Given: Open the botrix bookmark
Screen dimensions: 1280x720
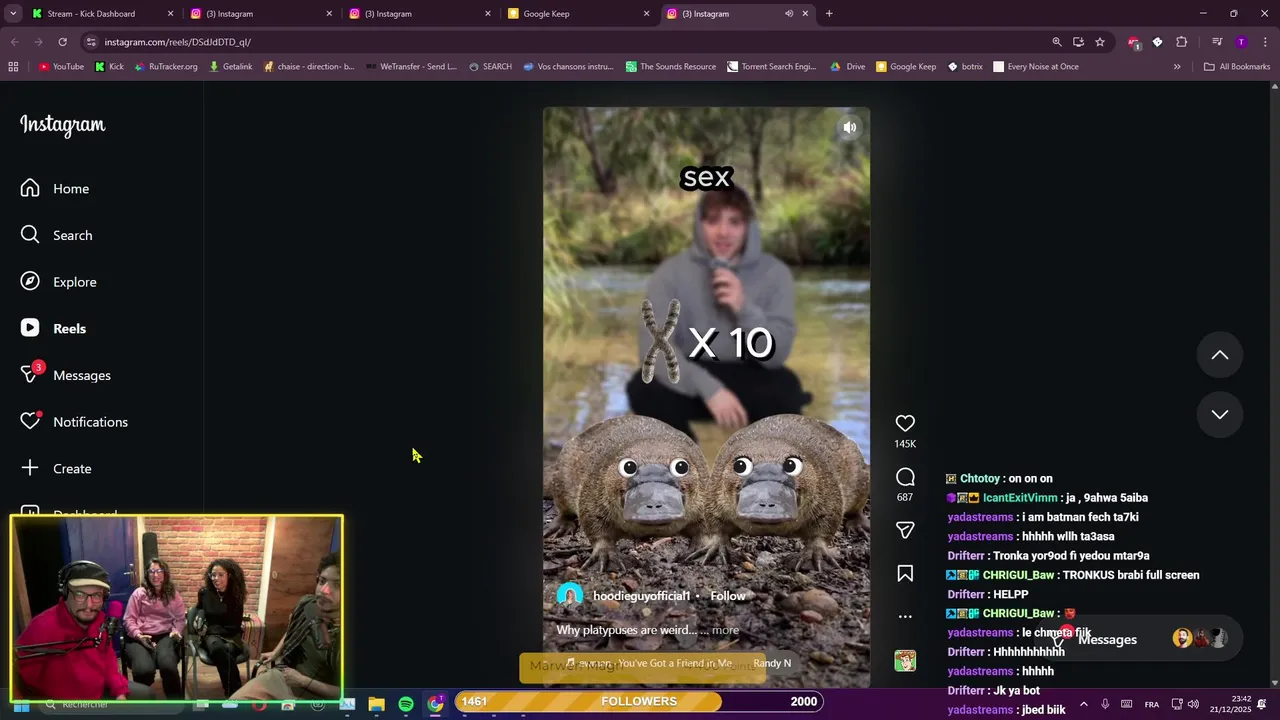Looking at the screenshot, I should 965,67.
